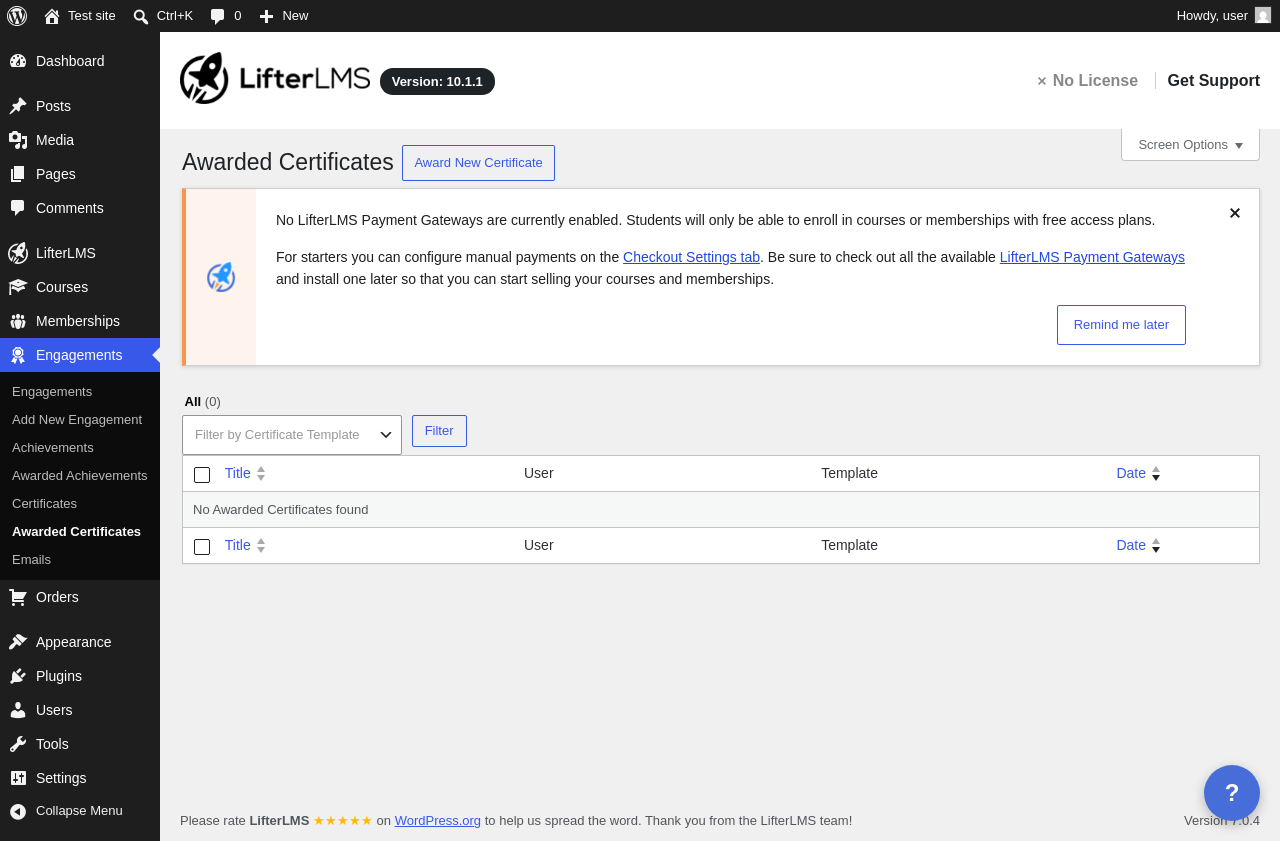Click the Settings sliders icon

tap(18, 778)
